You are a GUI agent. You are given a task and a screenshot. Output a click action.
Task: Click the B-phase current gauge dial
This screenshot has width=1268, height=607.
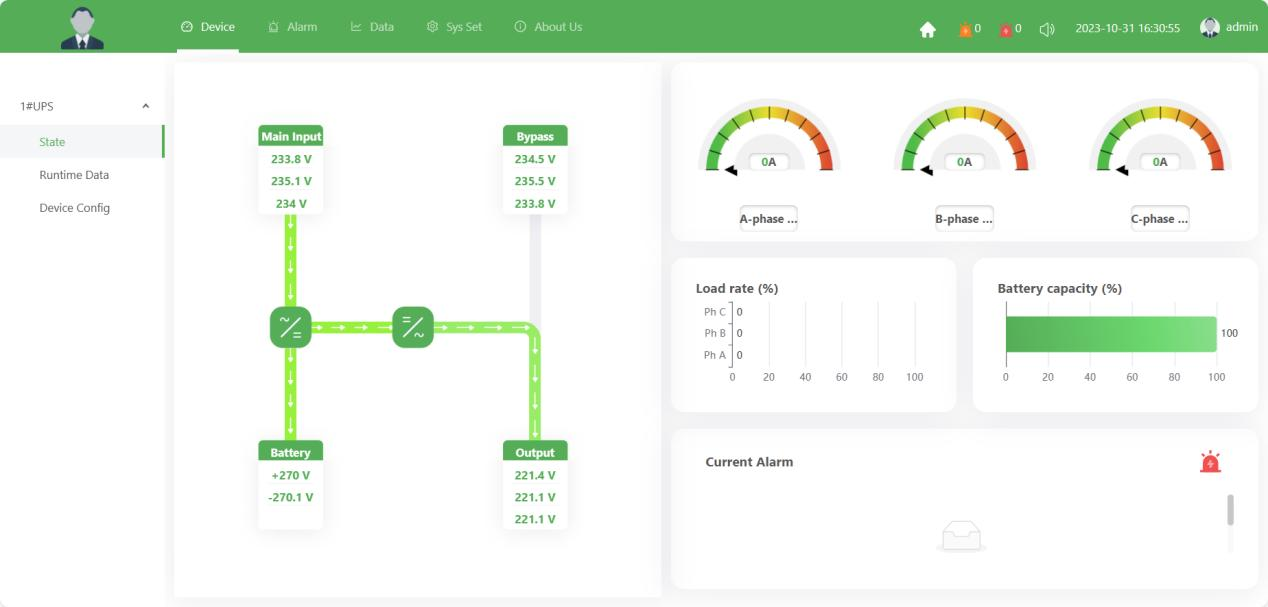pyautogui.click(x=965, y=137)
